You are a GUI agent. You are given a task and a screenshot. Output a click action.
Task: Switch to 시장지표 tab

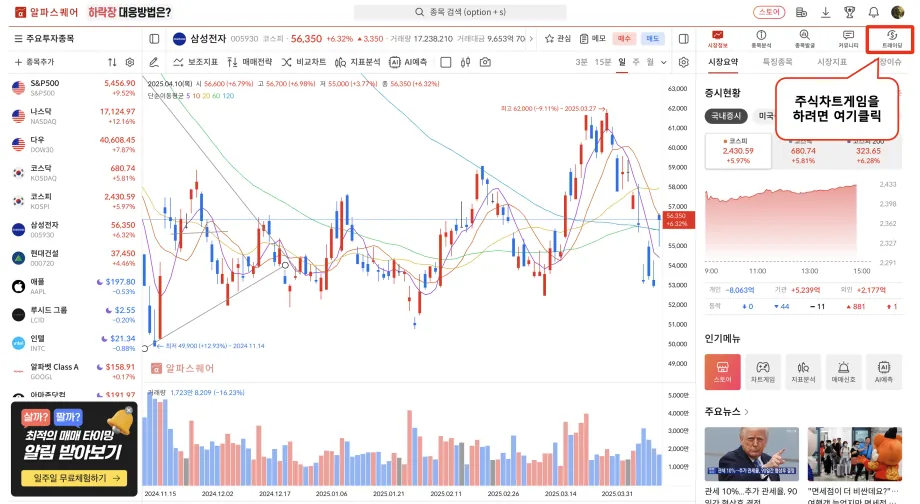(x=832, y=62)
